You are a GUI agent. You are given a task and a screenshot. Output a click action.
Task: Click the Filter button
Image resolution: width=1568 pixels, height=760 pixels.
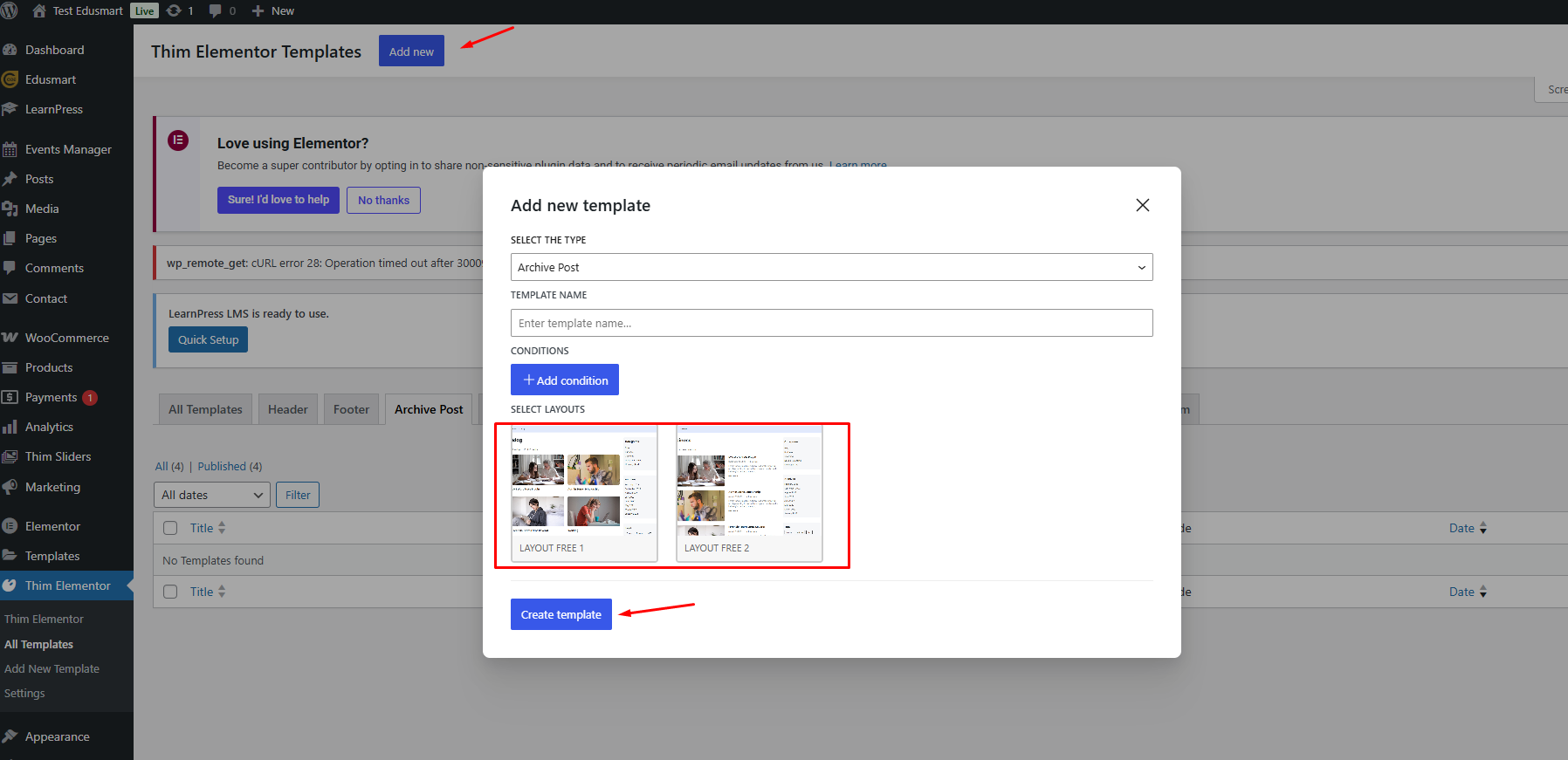(298, 495)
